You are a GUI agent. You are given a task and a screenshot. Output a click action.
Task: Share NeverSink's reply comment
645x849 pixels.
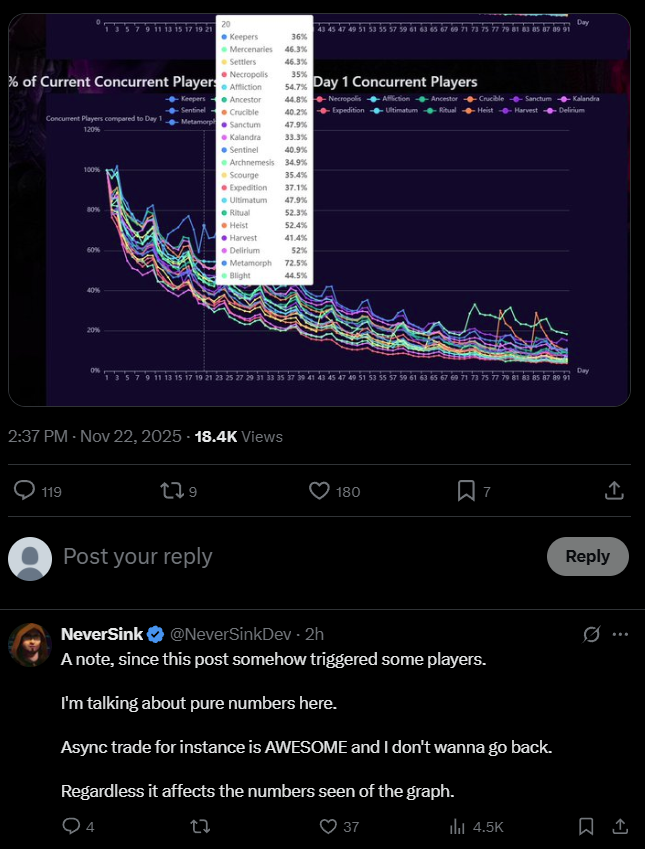pyautogui.click(x=620, y=826)
